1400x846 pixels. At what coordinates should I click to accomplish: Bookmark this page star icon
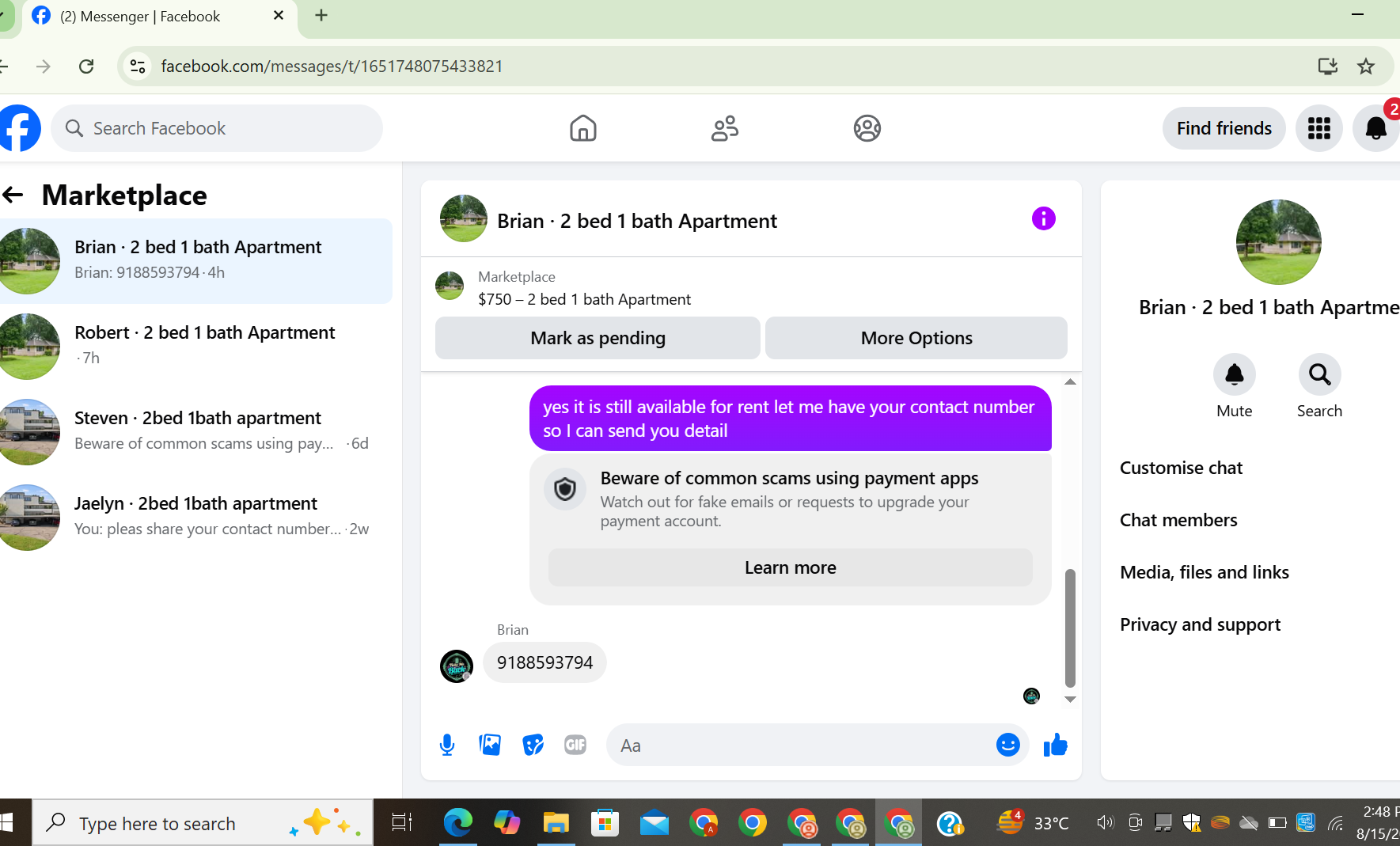1366,66
